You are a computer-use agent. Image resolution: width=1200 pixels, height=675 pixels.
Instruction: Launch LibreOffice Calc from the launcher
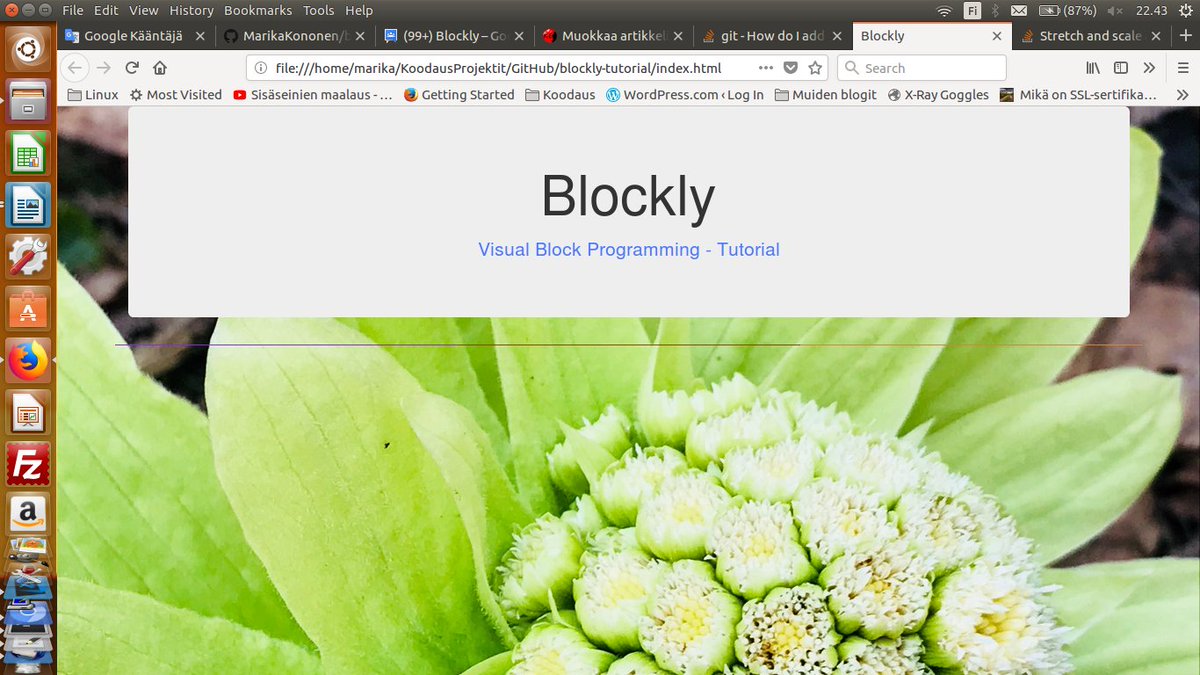28,154
